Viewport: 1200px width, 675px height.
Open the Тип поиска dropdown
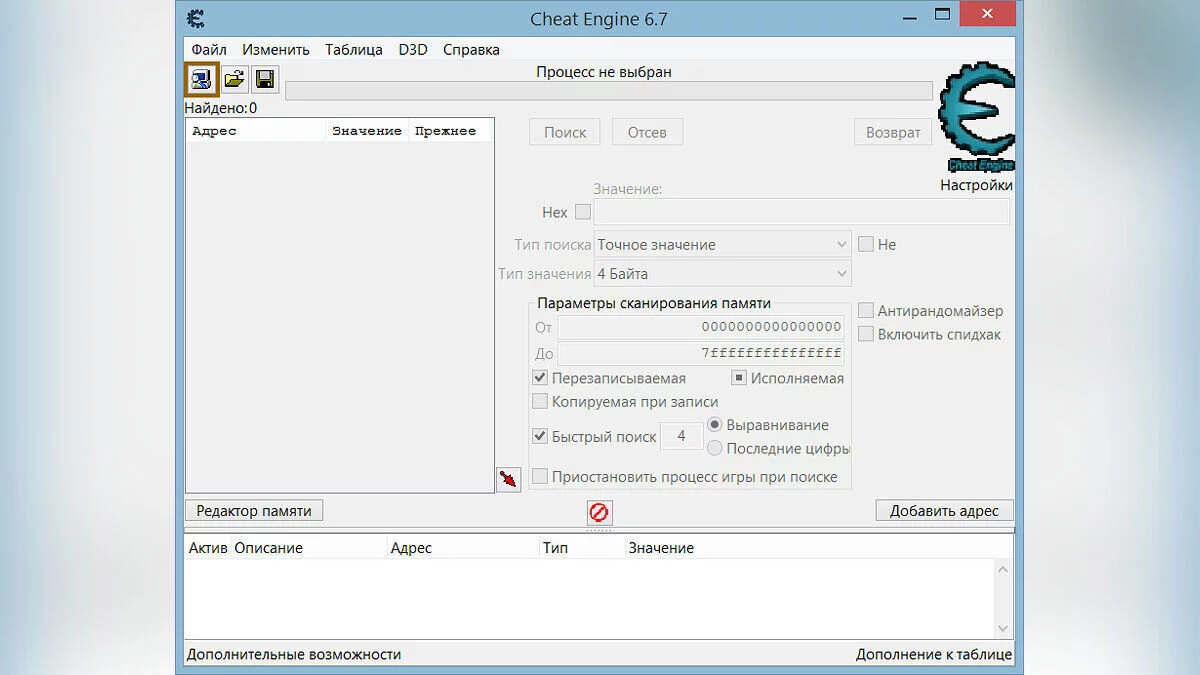coord(722,244)
